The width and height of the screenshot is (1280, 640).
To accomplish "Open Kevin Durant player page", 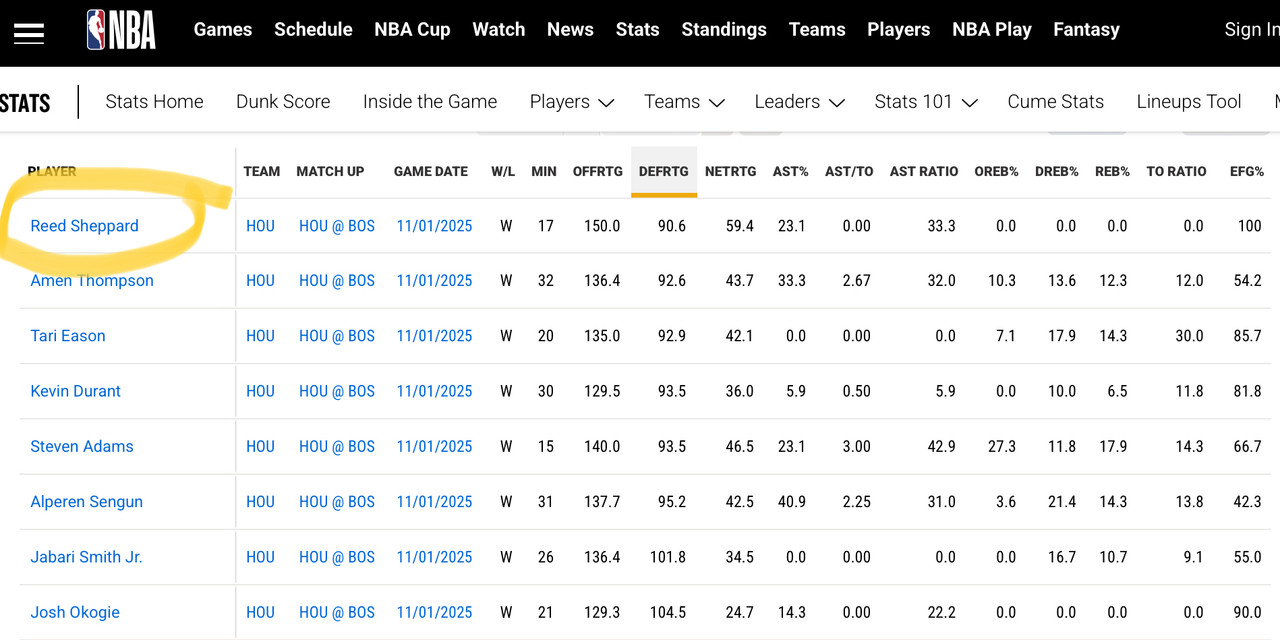I will click(76, 391).
